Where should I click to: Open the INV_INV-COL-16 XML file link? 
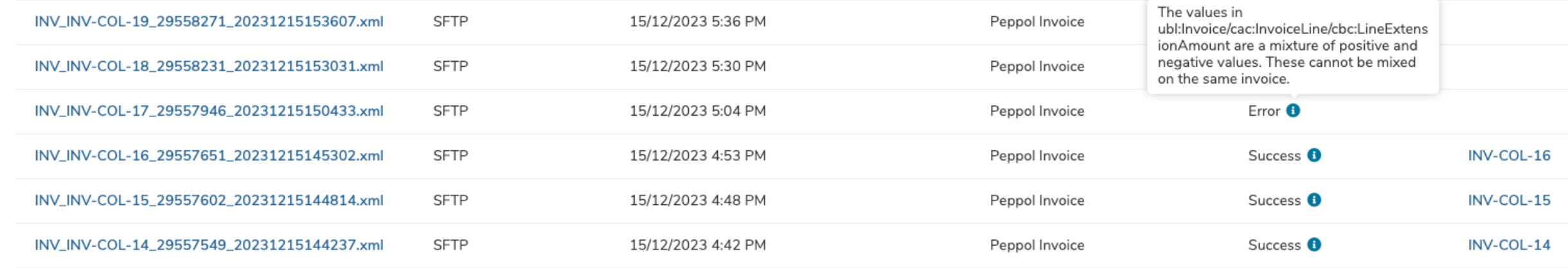tap(209, 156)
